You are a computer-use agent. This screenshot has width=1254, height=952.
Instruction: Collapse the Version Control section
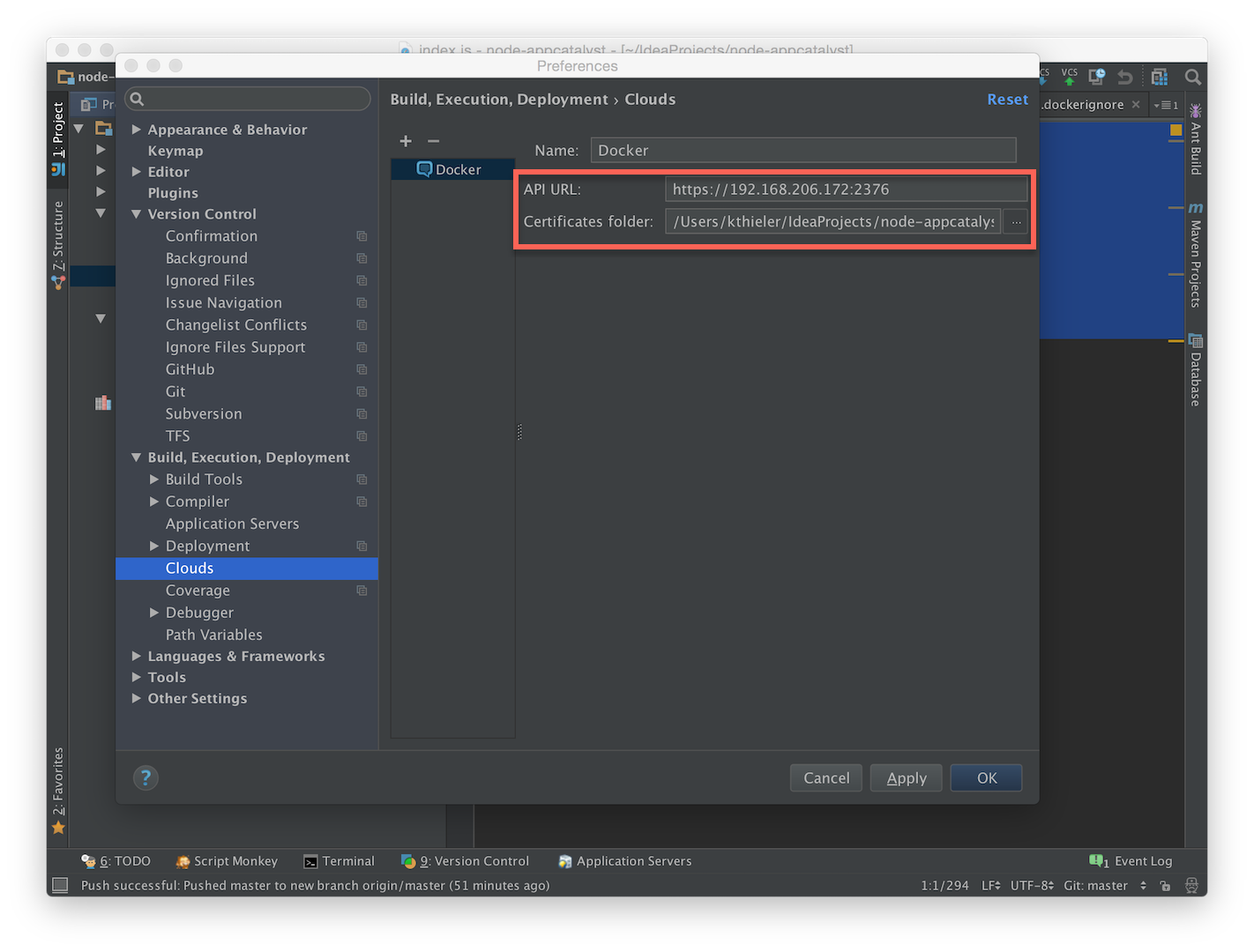pyautogui.click(x=137, y=214)
